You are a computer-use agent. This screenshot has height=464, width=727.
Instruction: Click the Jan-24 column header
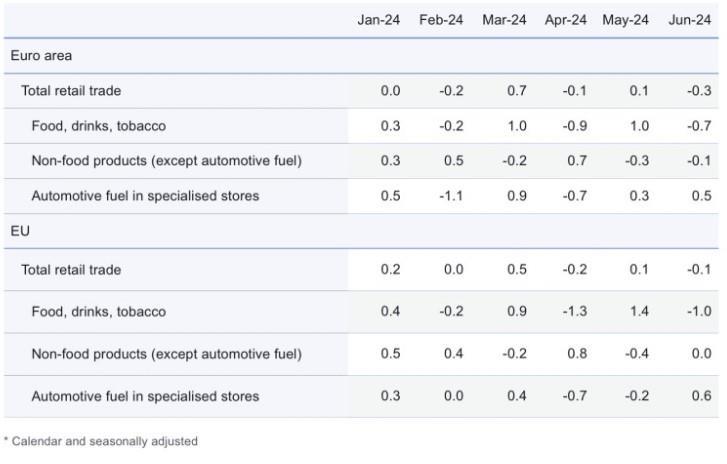tap(378, 20)
